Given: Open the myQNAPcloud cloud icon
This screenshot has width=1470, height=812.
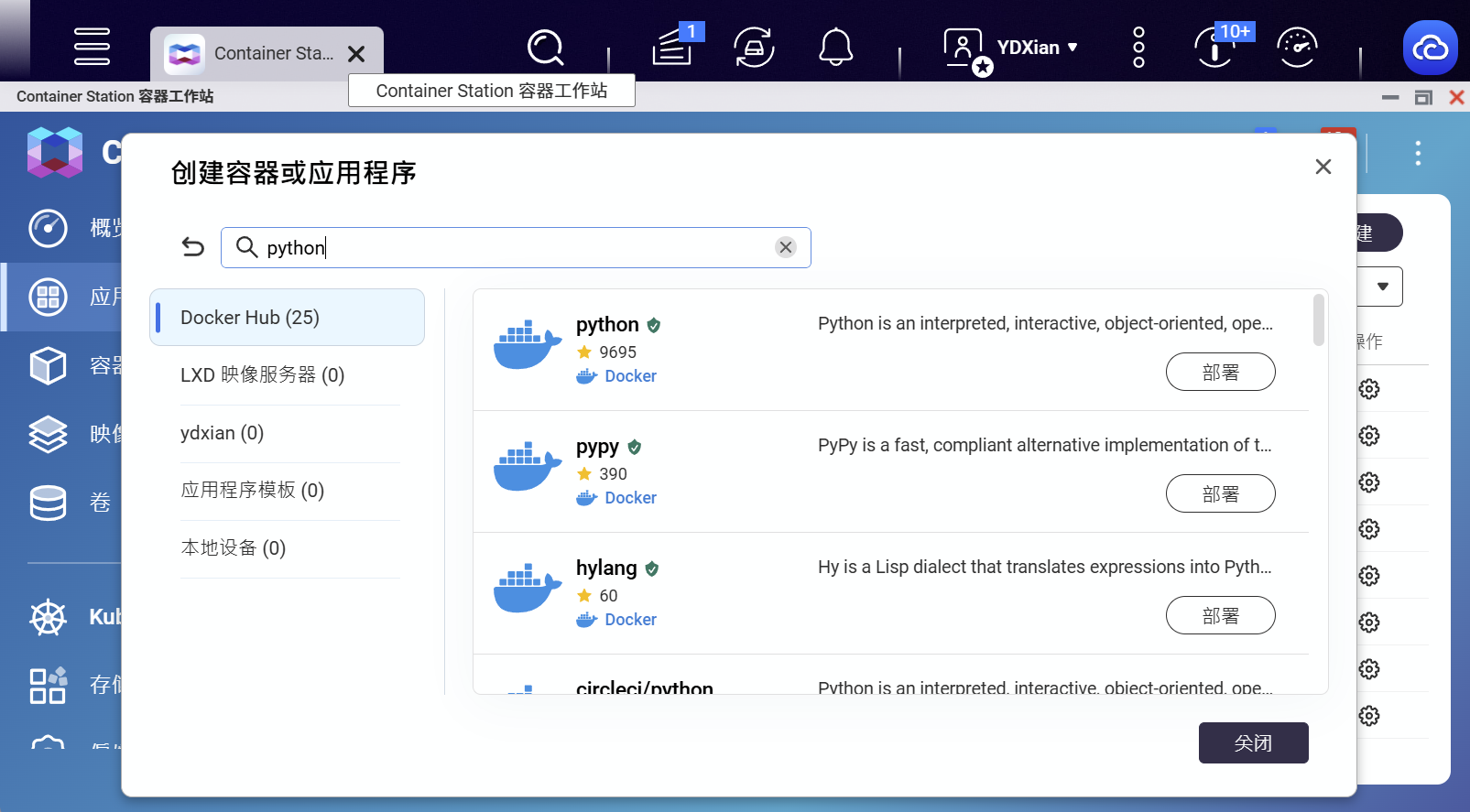Looking at the screenshot, I should point(1430,48).
